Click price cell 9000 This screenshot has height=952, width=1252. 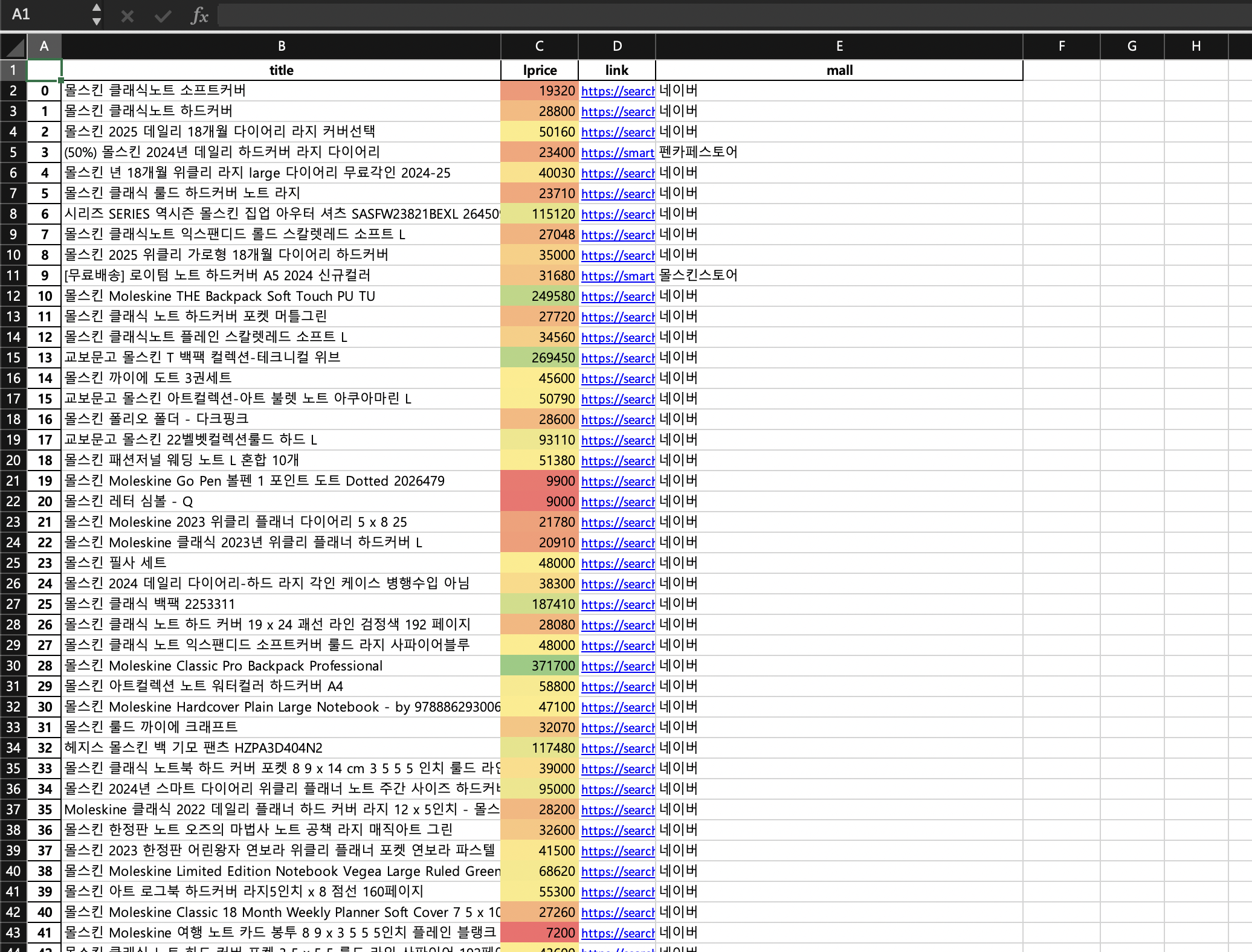(539, 501)
